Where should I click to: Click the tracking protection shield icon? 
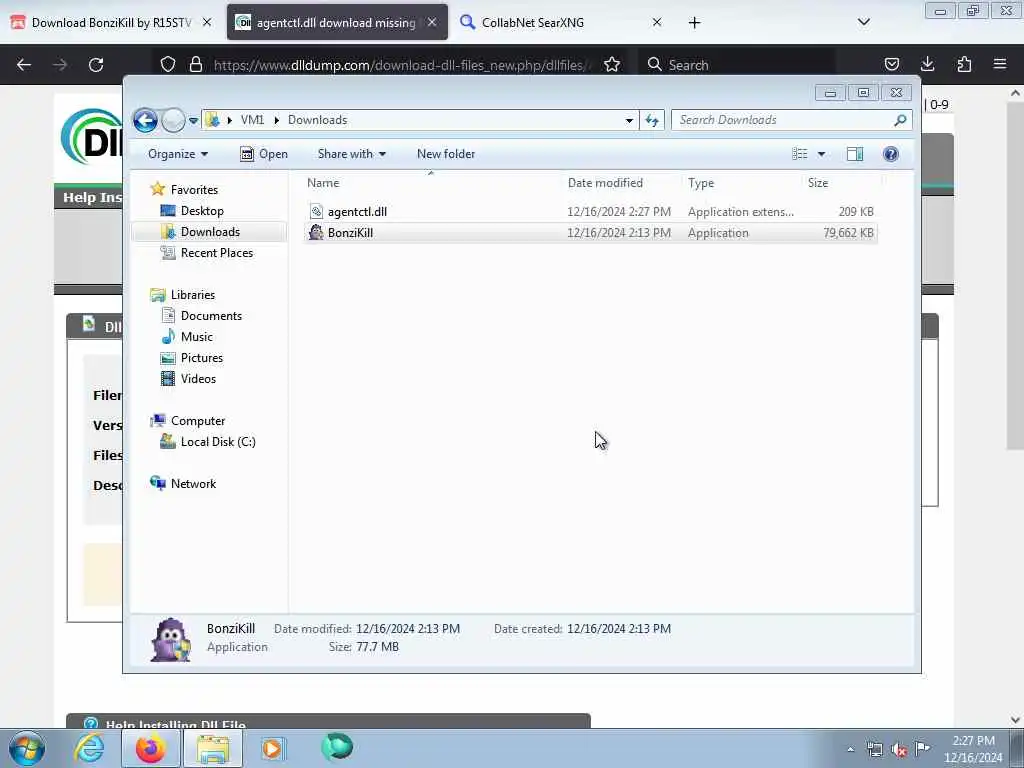coord(168,65)
